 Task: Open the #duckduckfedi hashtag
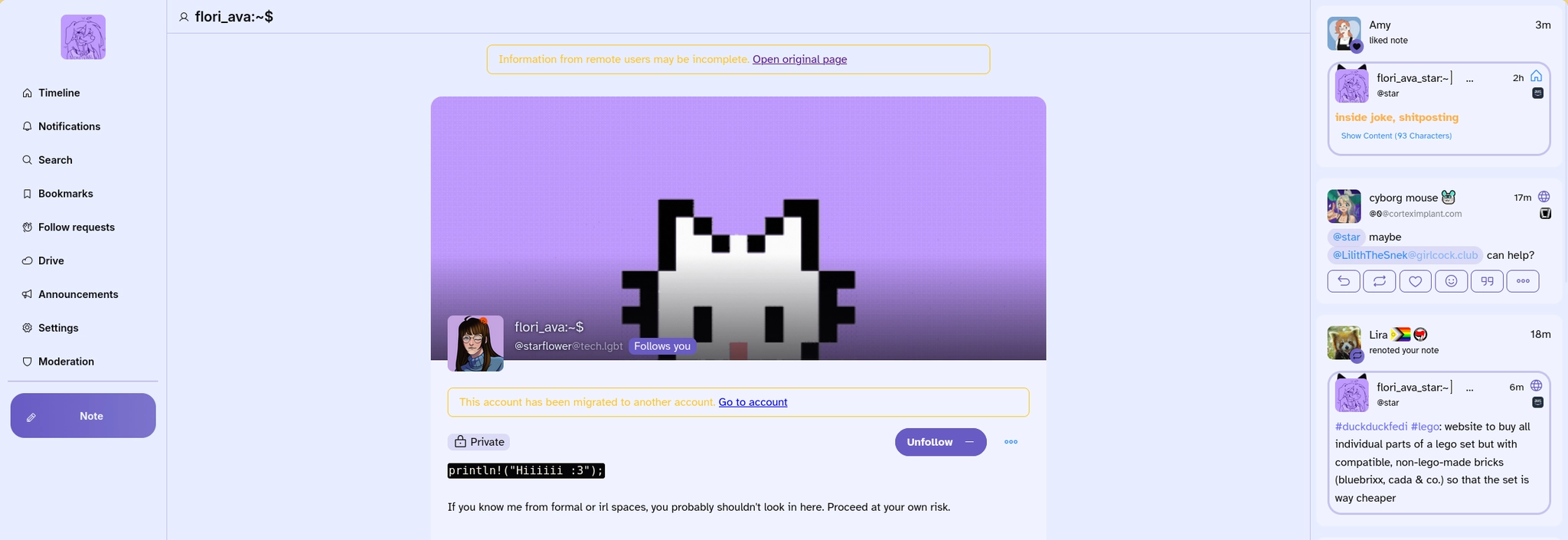tap(1370, 427)
